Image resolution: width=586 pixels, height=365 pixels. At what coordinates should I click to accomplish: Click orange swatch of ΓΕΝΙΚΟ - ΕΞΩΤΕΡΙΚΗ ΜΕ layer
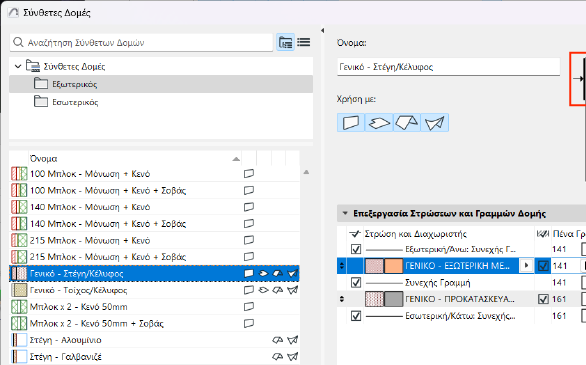click(393, 266)
